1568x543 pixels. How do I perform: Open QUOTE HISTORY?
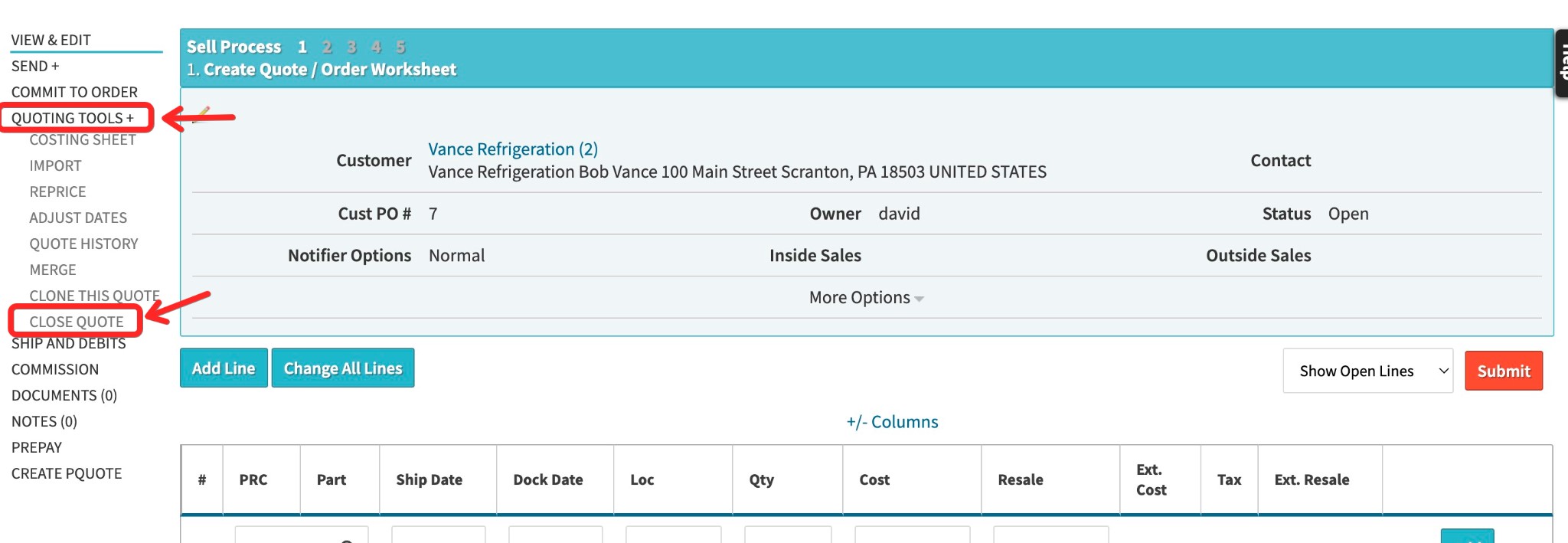click(83, 244)
